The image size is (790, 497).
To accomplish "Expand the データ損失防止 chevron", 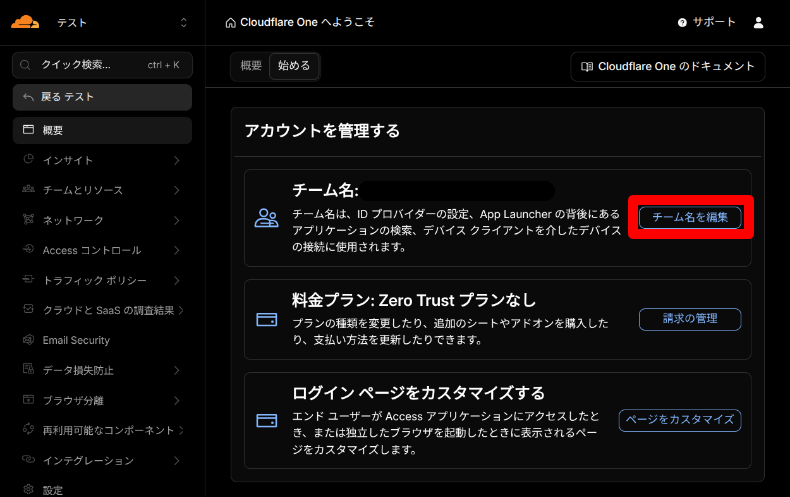I will (x=177, y=370).
